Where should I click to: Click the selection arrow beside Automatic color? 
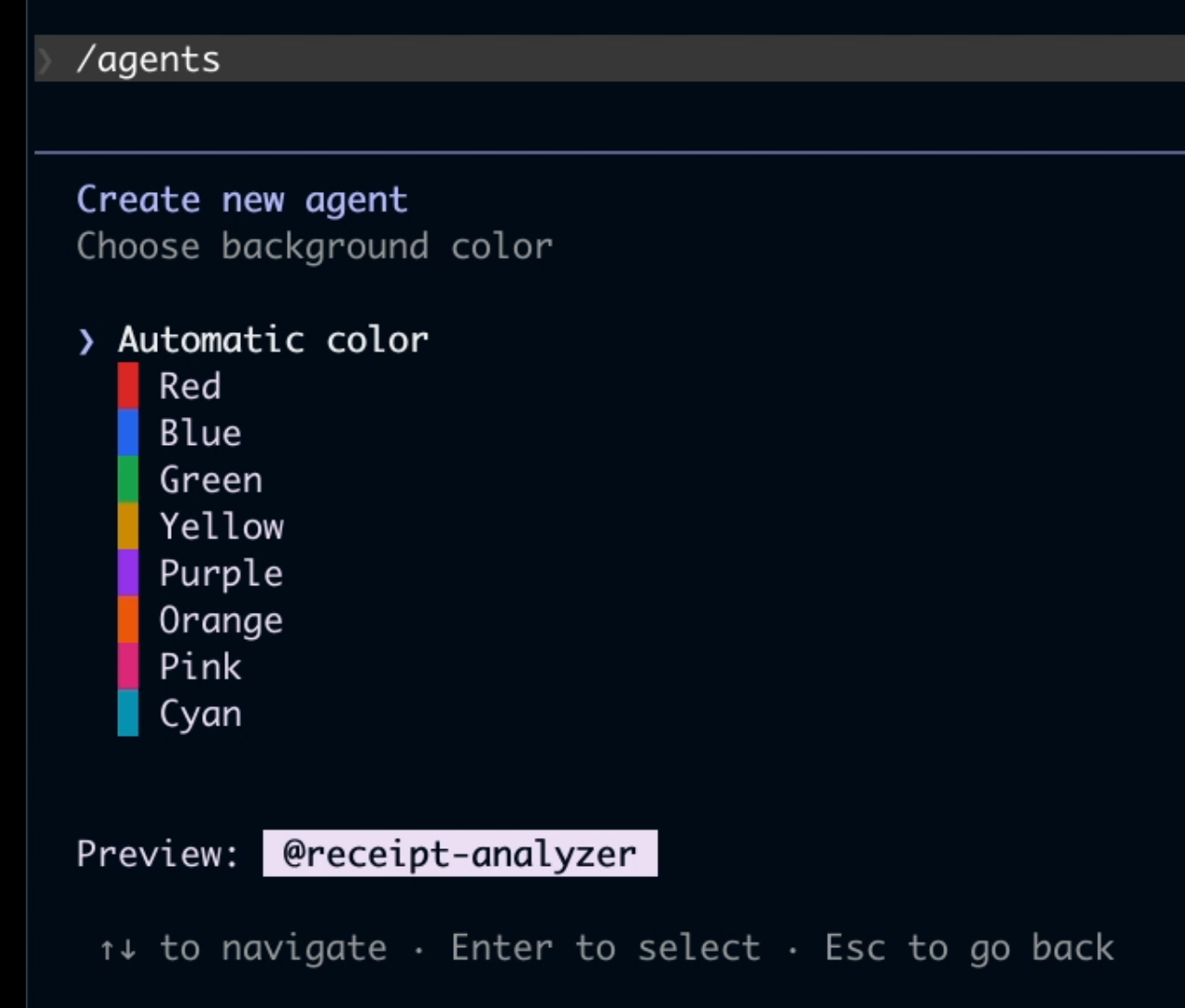[87, 342]
